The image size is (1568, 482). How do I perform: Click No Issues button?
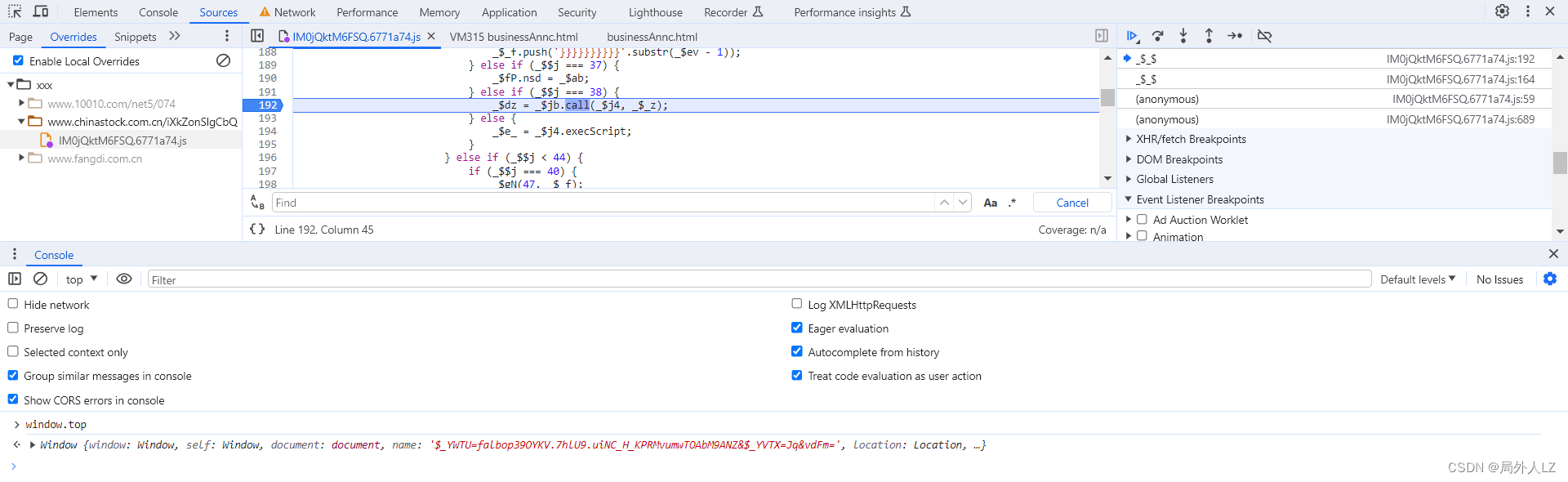click(1499, 279)
